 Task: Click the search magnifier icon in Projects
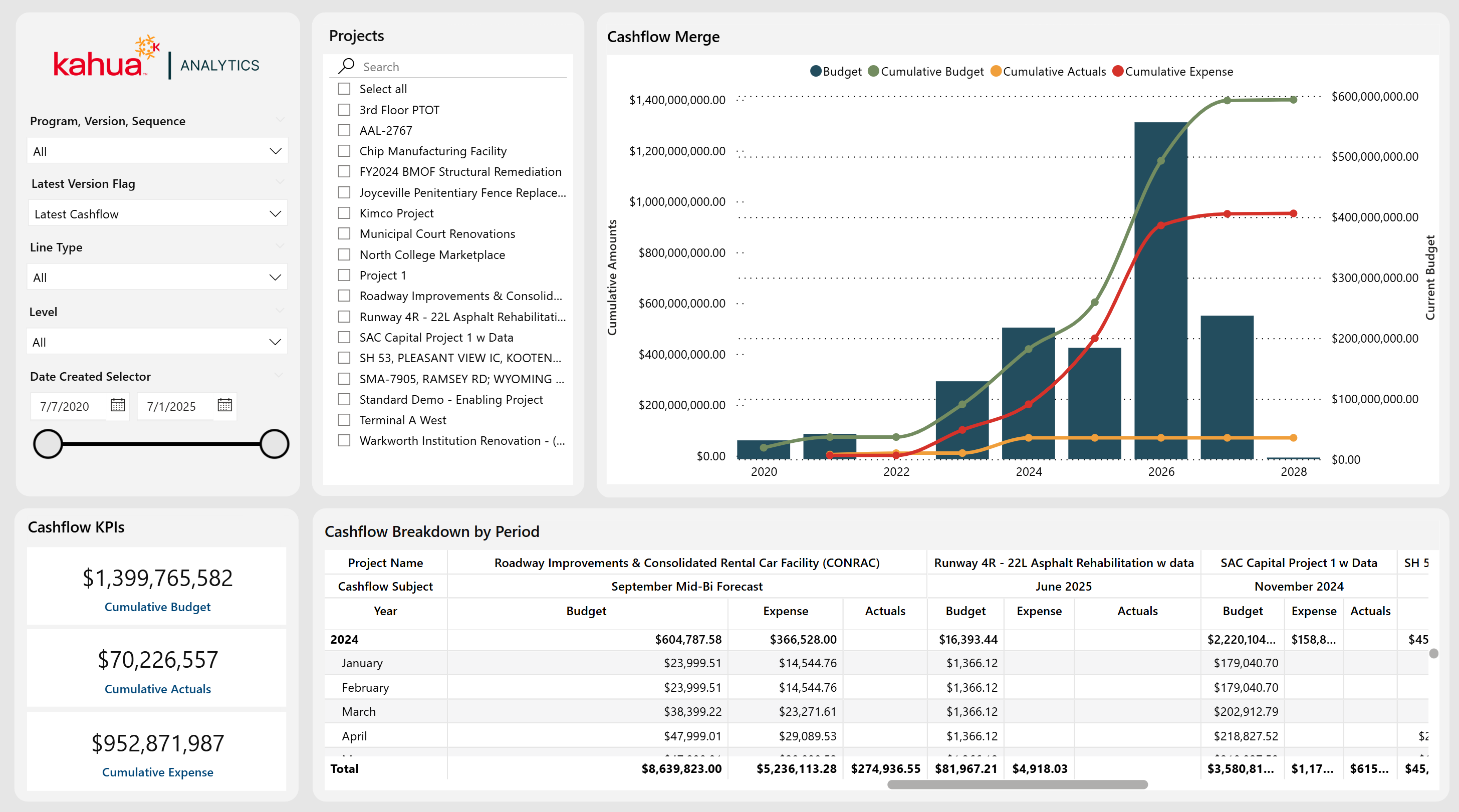(346, 66)
